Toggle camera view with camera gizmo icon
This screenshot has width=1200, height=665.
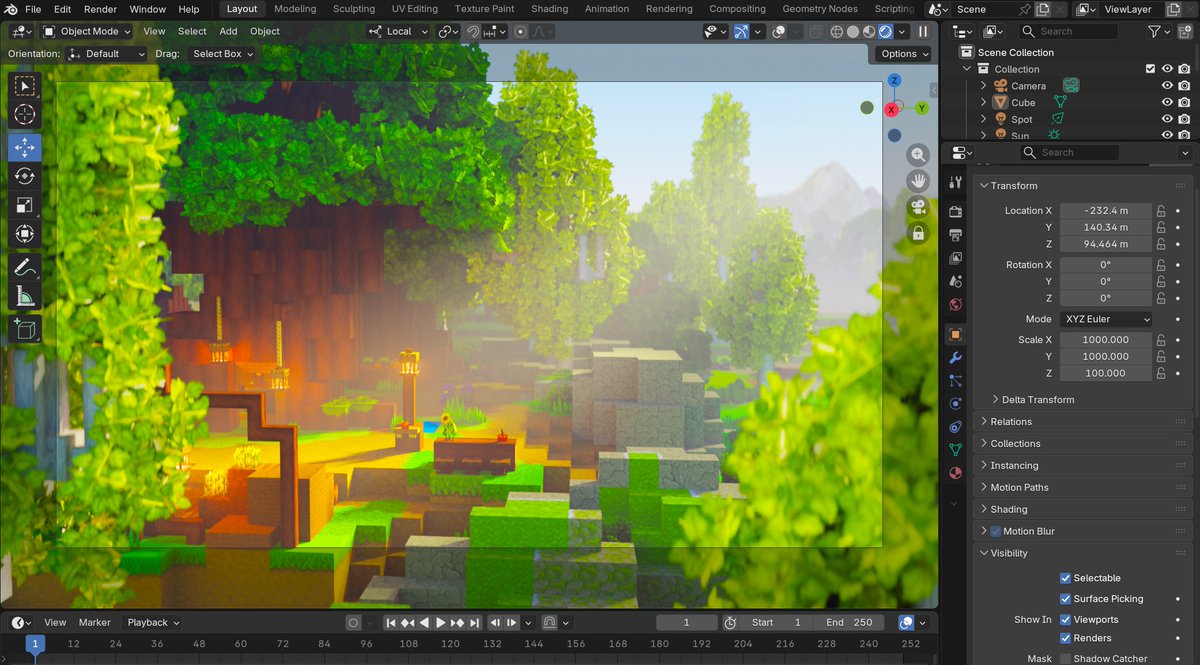coord(918,207)
